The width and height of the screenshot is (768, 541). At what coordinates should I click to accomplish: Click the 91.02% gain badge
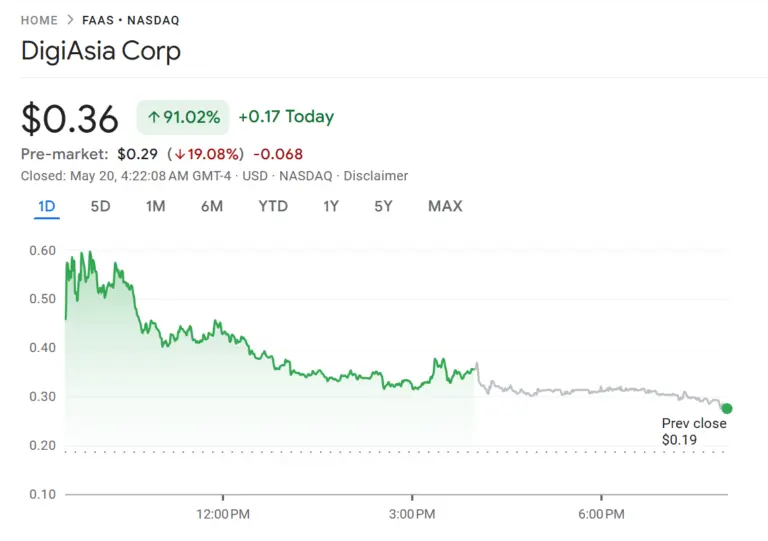184,117
